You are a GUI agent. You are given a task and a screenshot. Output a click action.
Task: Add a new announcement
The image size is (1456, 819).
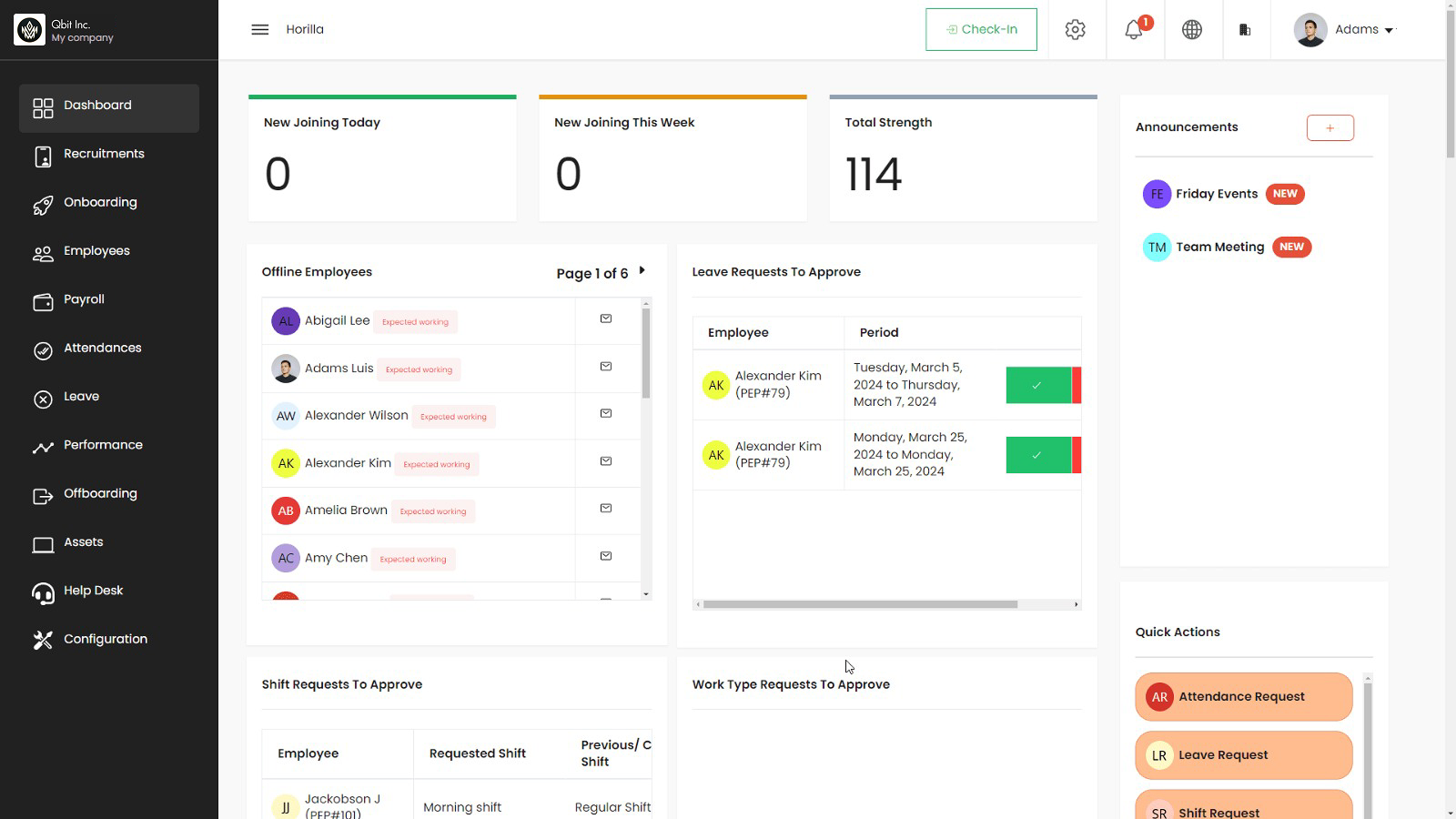(1330, 128)
